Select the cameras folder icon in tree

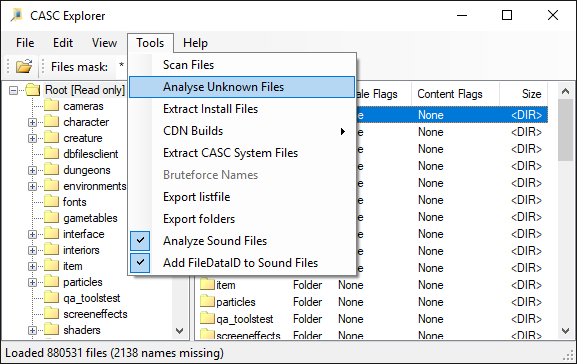click(52, 106)
